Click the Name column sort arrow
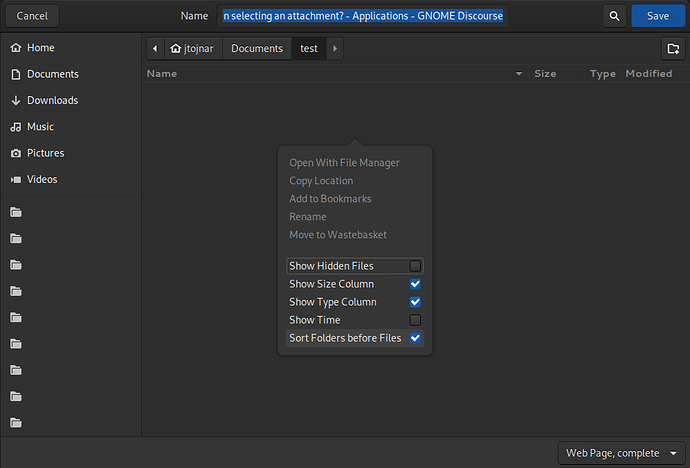Image resolution: width=690 pixels, height=468 pixels. coord(519,74)
